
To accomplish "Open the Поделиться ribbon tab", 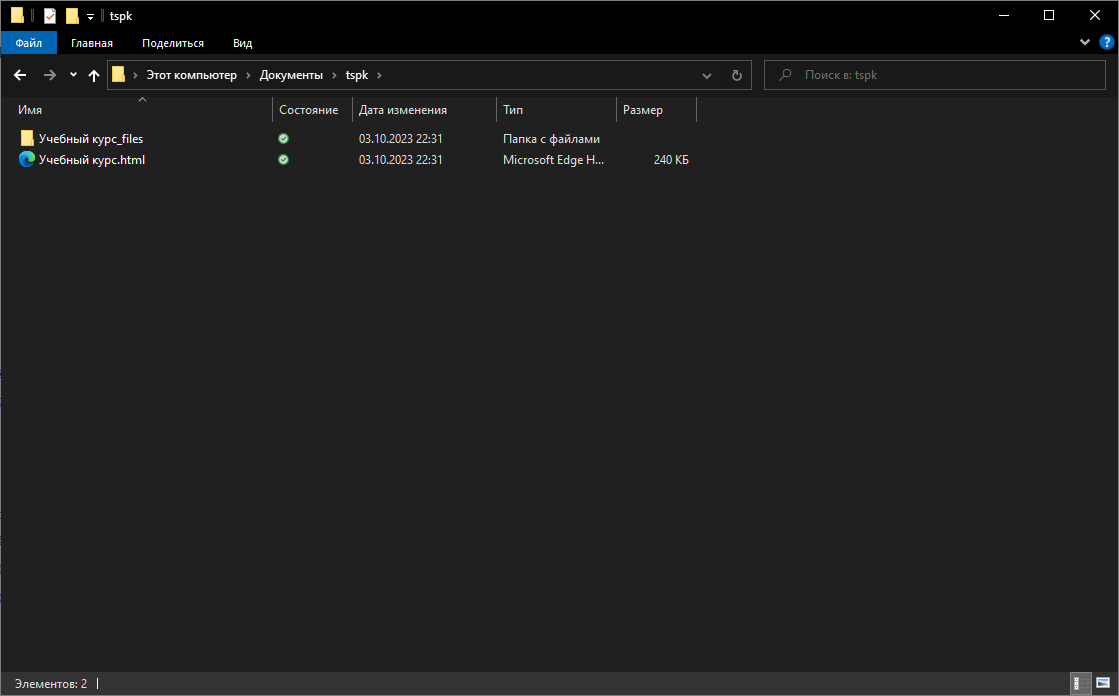I will point(173,43).
